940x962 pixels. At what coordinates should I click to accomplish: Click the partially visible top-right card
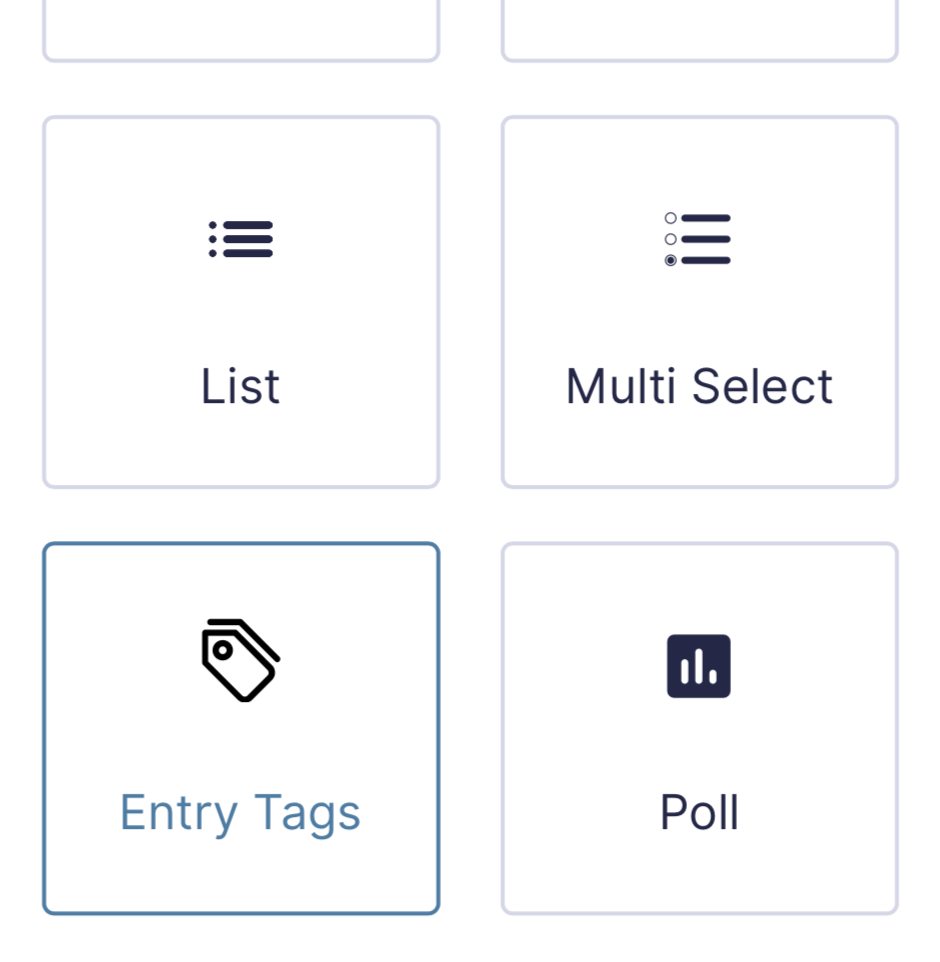coord(699,30)
